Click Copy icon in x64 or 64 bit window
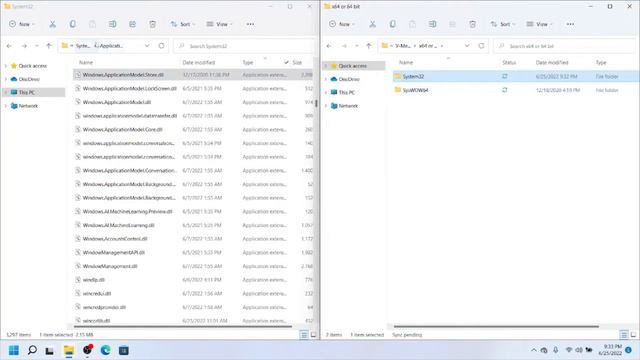This screenshot has width=640, height=360. pos(393,24)
